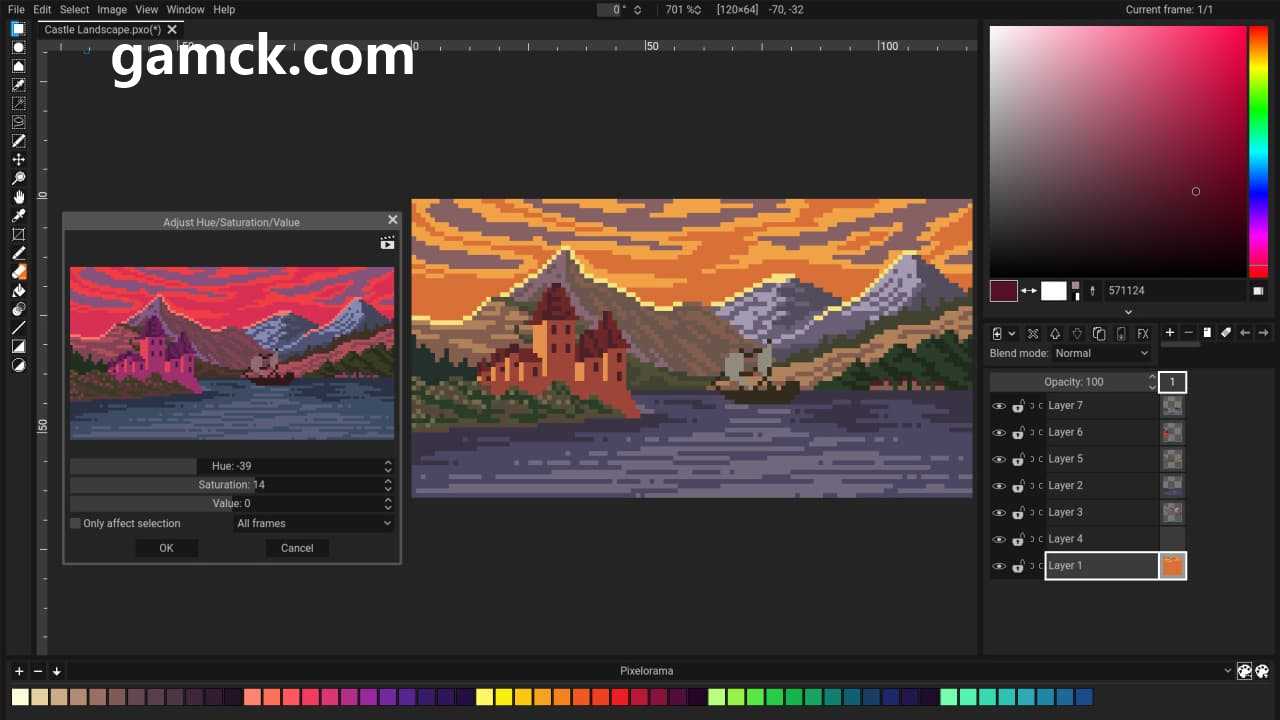The height and width of the screenshot is (720, 1280).
Task: Select the Zoom magnifier tool
Action: tap(18, 178)
